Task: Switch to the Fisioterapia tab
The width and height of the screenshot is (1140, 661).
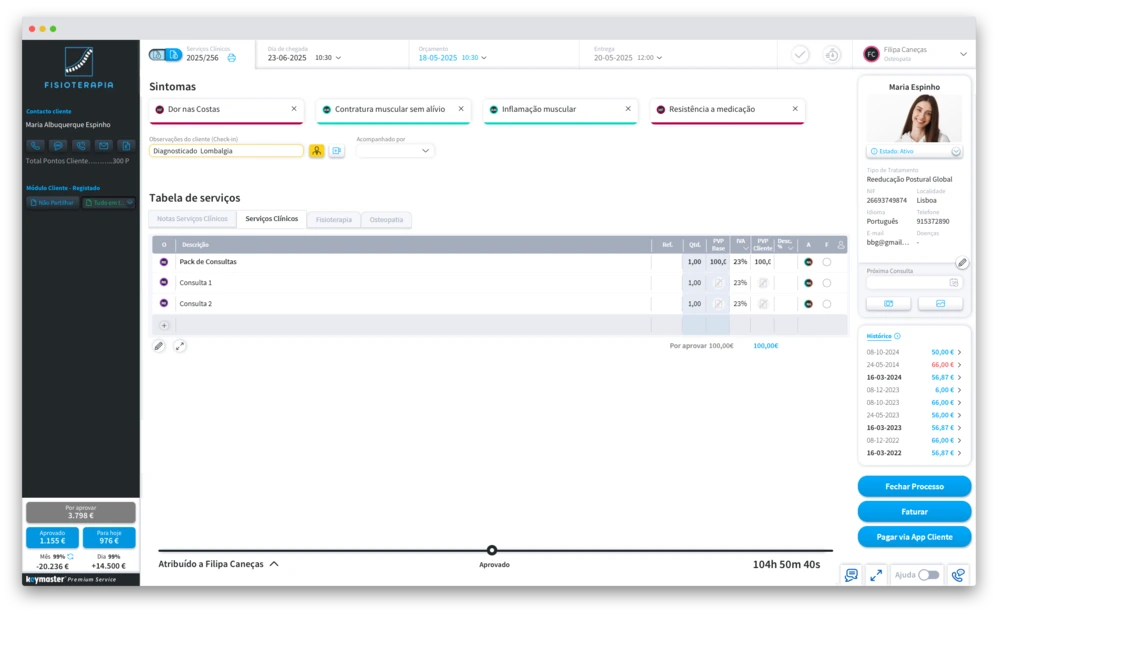Action: [334, 219]
